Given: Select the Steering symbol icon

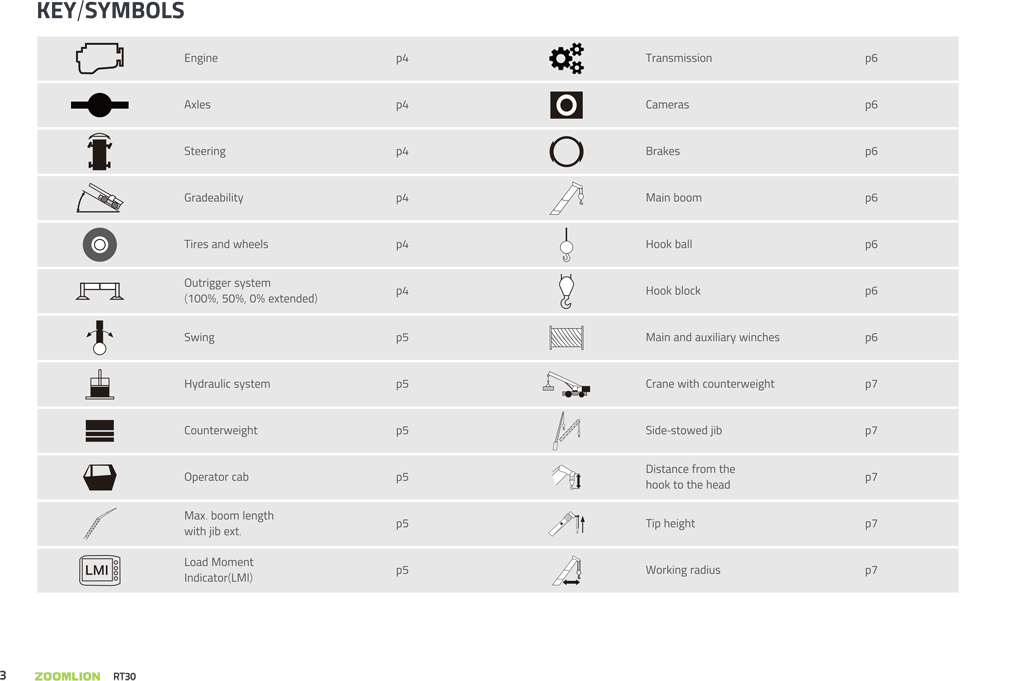Looking at the screenshot, I should pyautogui.click(x=100, y=152).
